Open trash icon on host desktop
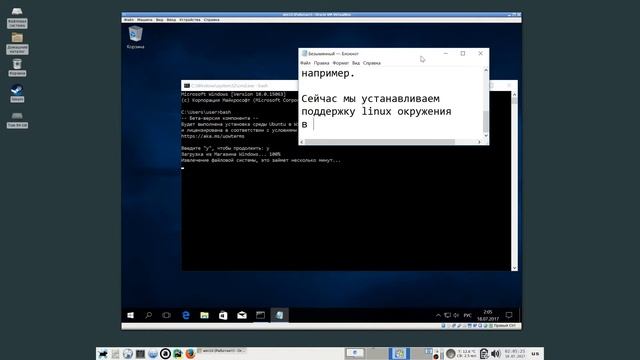This screenshot has width=640, height=360. tap(17, 67)
